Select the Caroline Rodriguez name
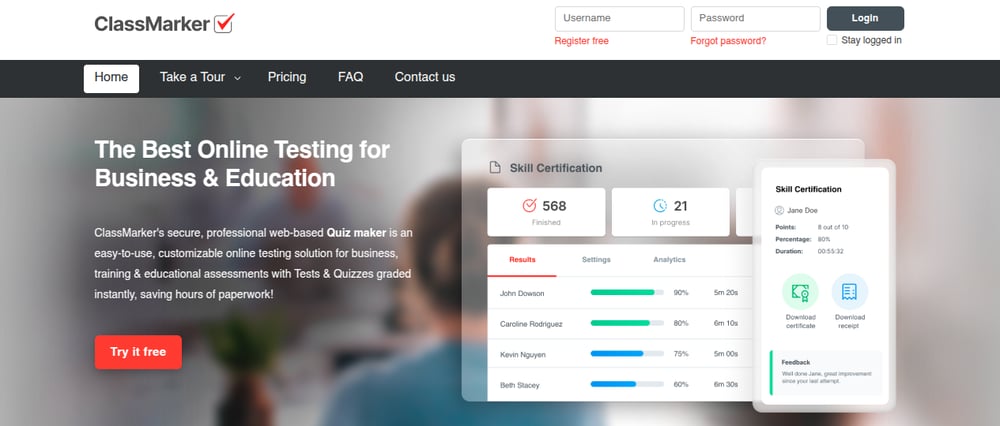Screen dimensions: 1000x426 [531, 324]
